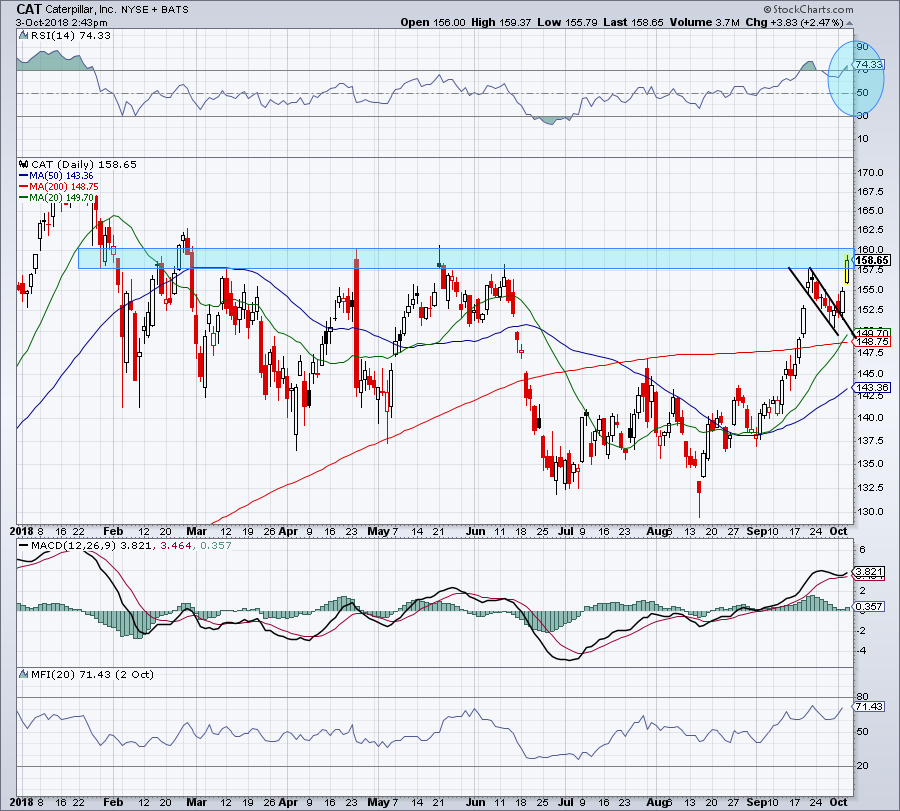Click the 0.357 histogram tag on the MACD axis

(x=869, y=607)
